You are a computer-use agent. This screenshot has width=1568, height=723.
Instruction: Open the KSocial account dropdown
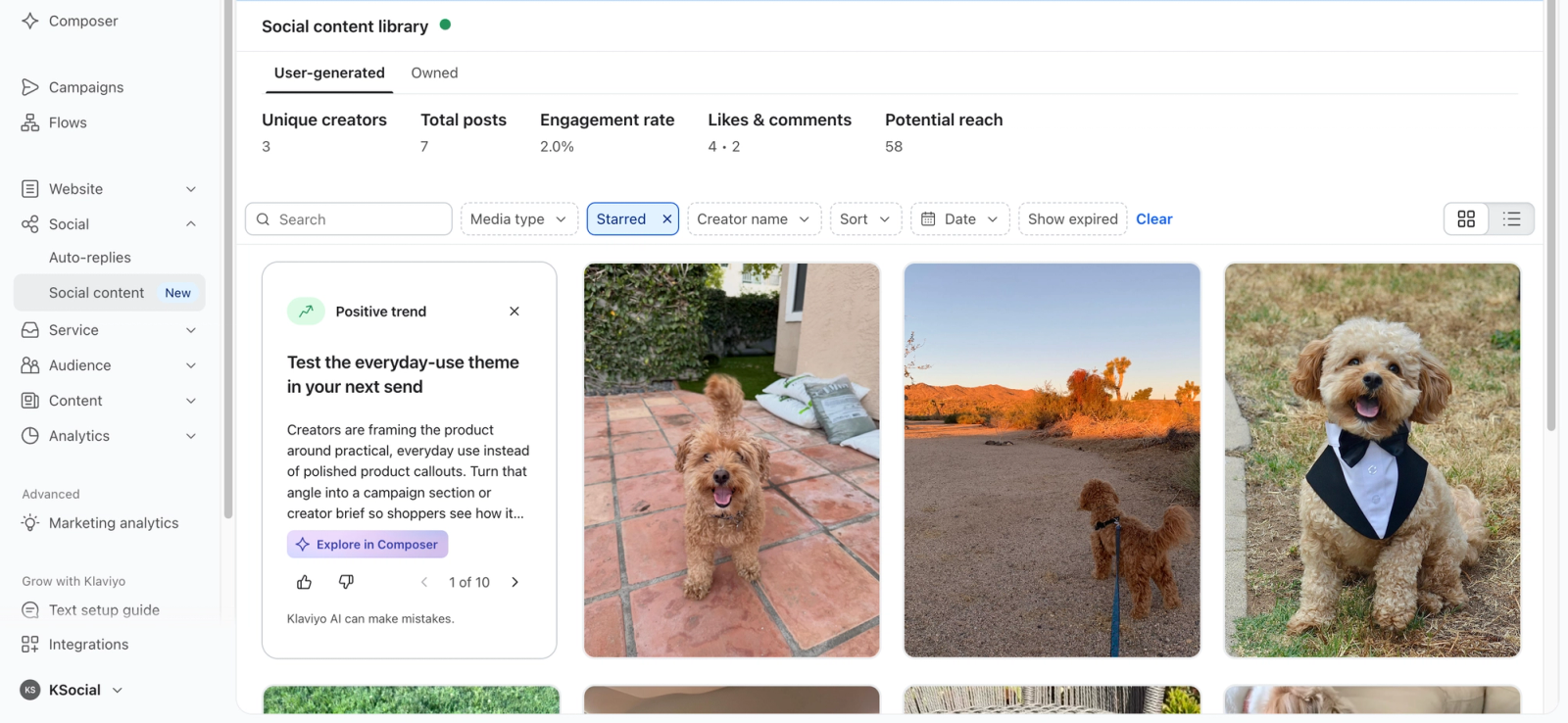tap(72, 690)
